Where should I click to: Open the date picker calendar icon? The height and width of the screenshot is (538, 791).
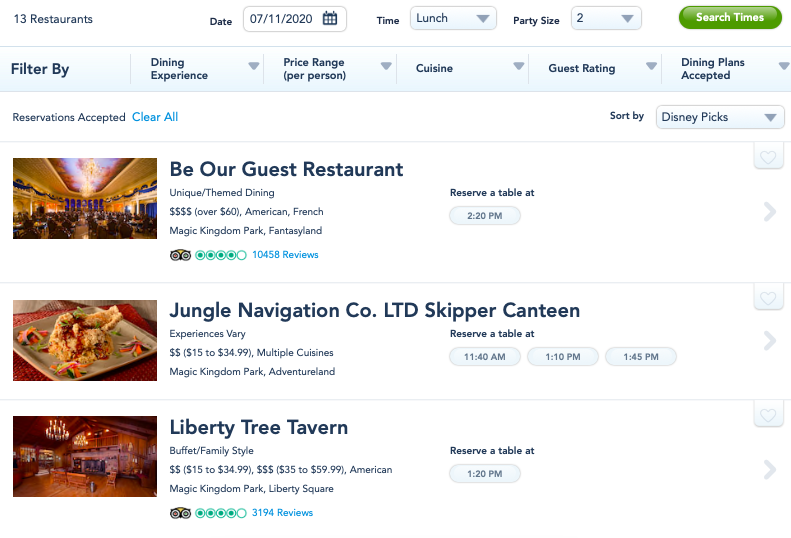pos(331,18)
